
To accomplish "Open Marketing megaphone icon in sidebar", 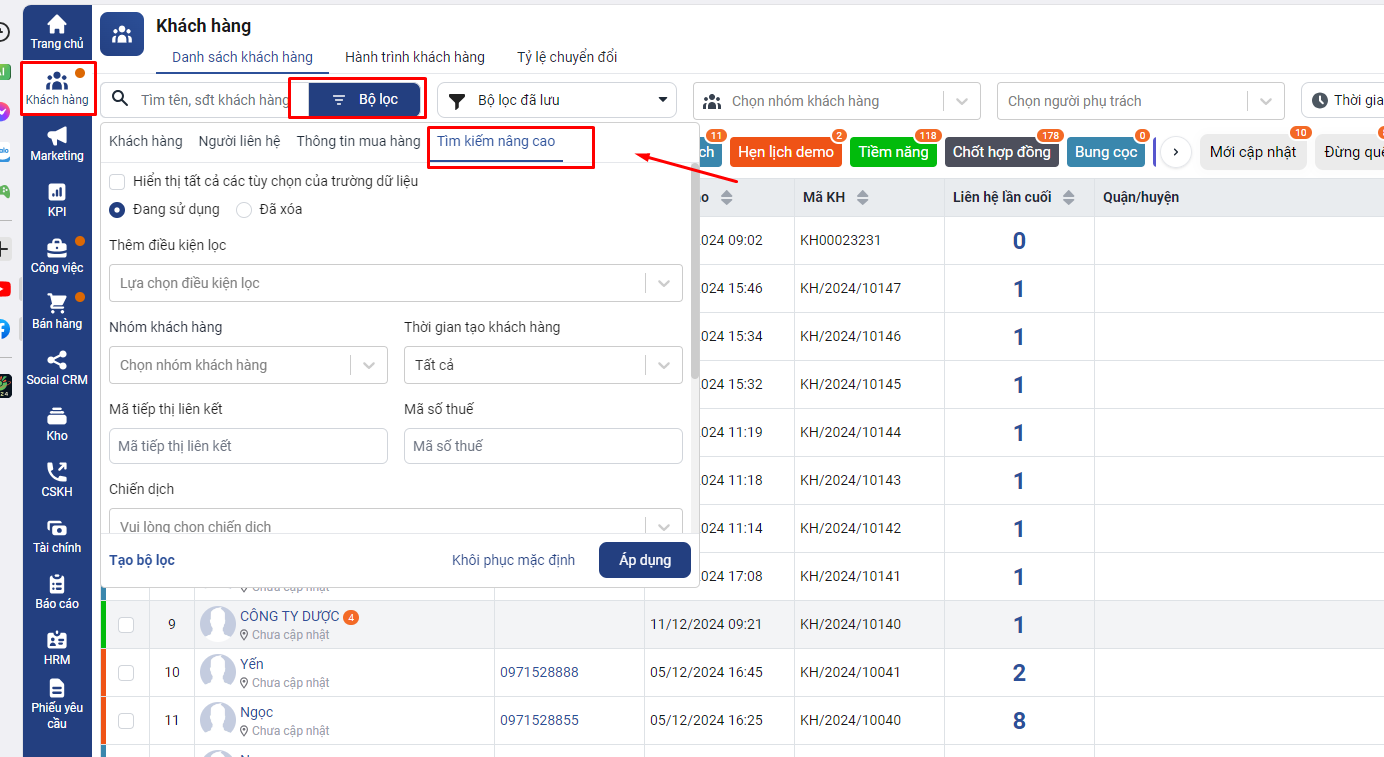I will click(x=57, y=143).
